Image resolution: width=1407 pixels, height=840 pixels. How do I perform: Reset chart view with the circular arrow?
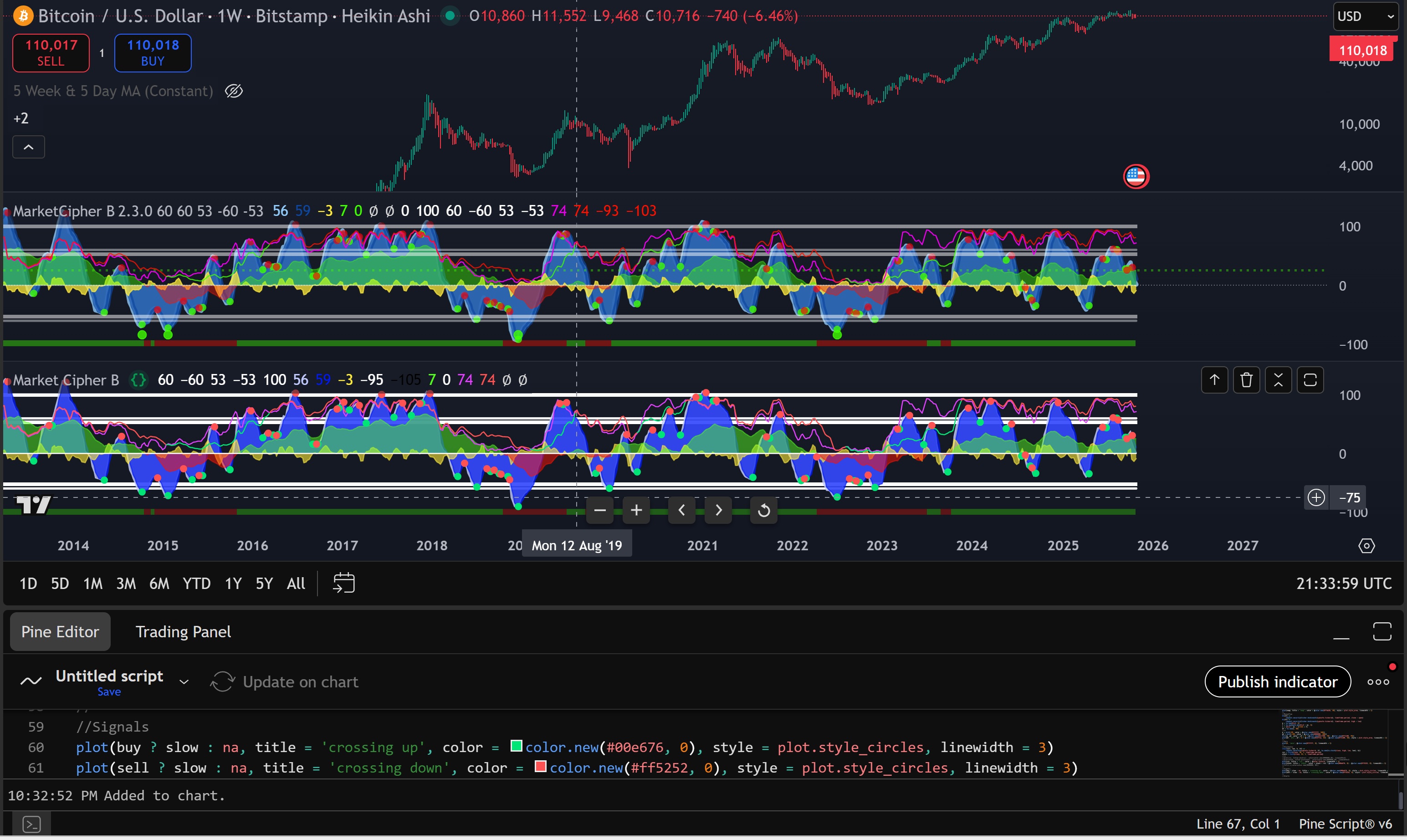pyautogui.click(x=763, y=511)
